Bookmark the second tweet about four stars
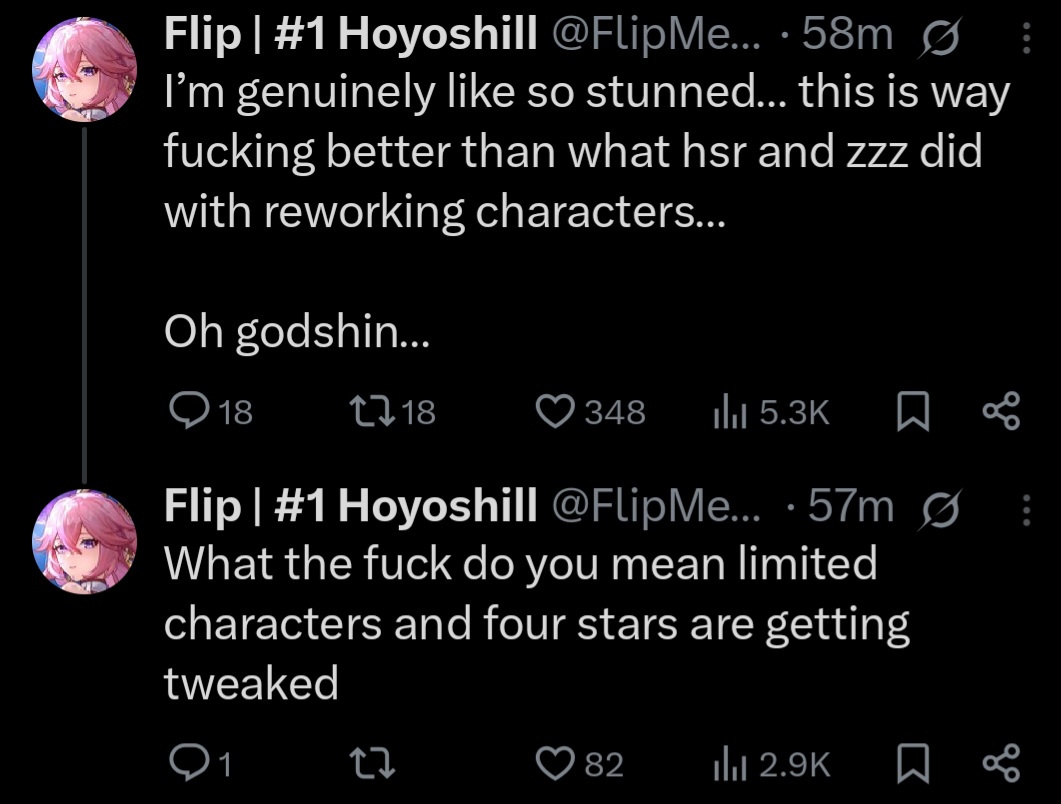 coord(912,763)
